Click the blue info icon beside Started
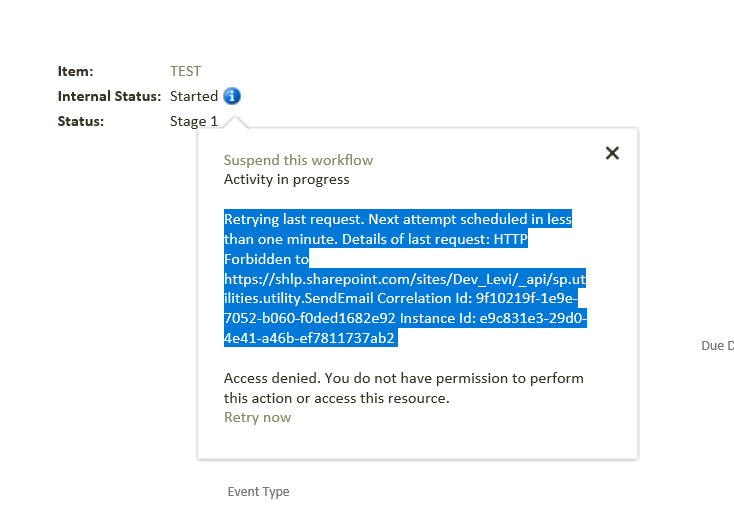The width and height of the screenshot is (734, 520). [x=232, y=96]
